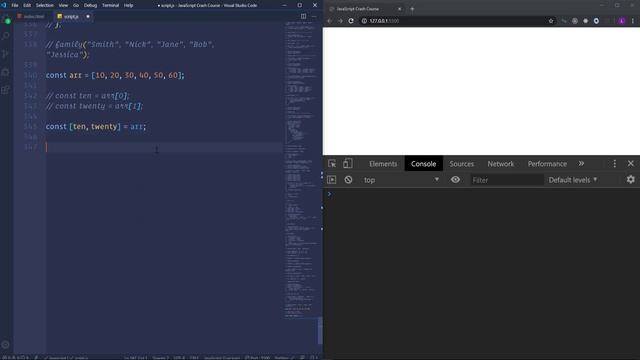Viewport: 640px width, 360px height.
Task: Open the Edit menu in VS Code
Action: 27,5
